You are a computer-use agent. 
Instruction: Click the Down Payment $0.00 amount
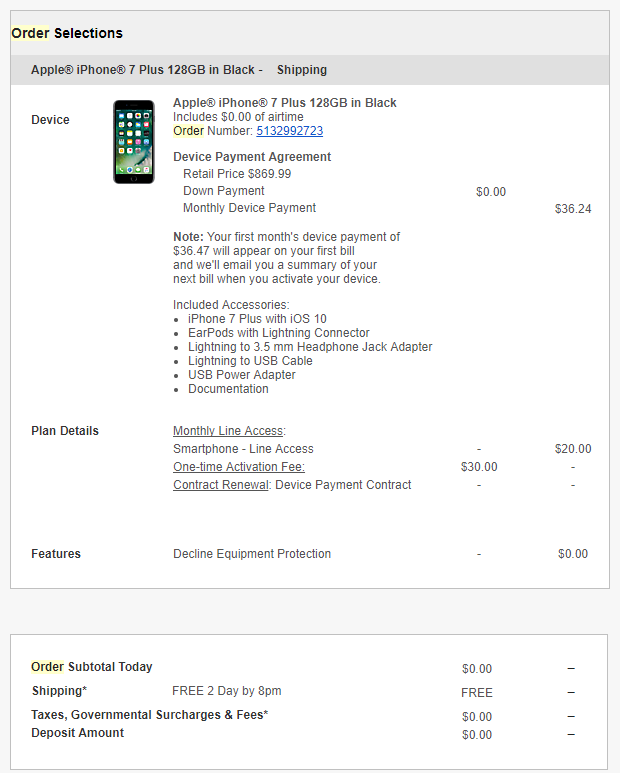click(491, 192)
